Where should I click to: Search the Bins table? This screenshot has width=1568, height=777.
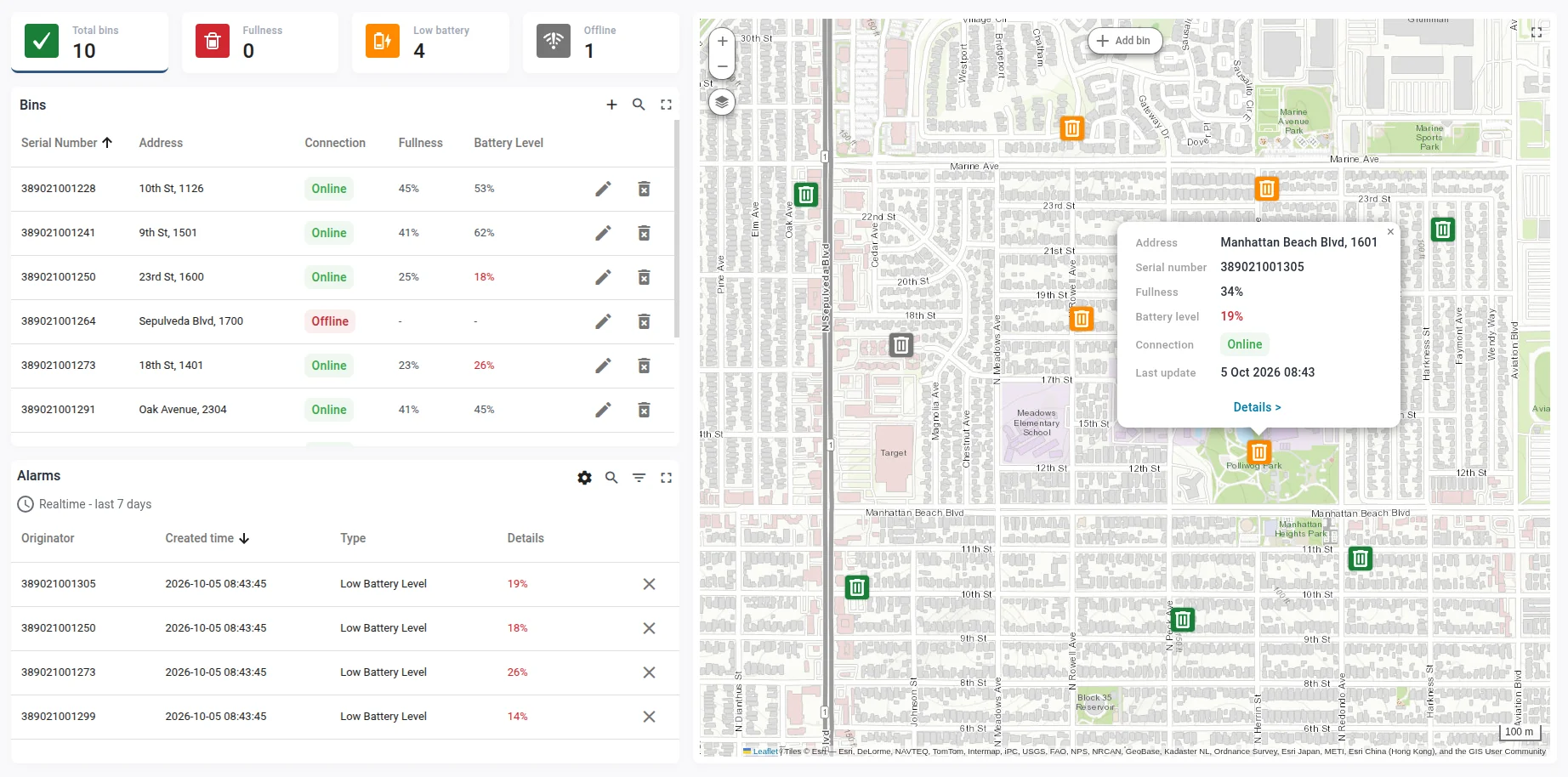[x=639, y=105]
